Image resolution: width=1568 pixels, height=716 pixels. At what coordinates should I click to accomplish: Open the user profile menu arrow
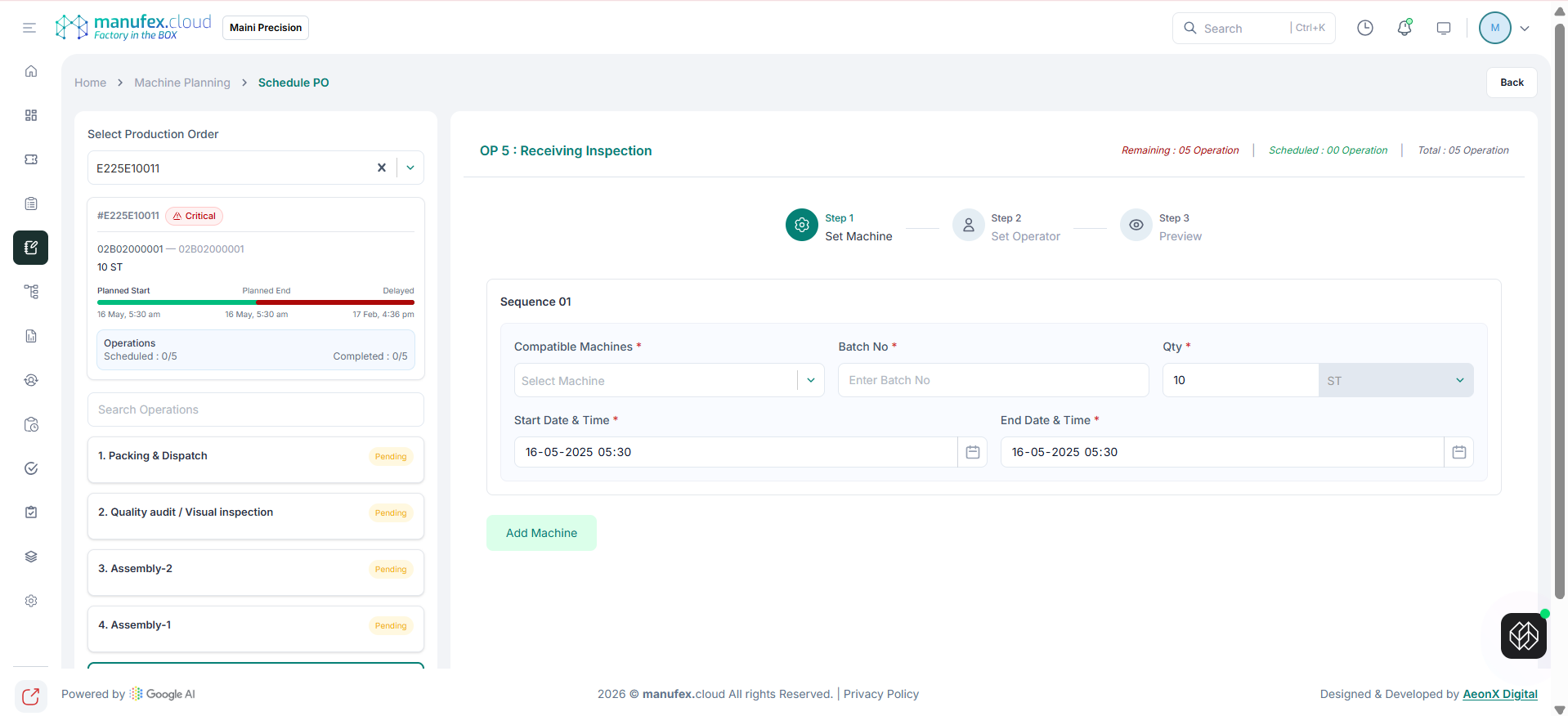tap(1525, 28)
